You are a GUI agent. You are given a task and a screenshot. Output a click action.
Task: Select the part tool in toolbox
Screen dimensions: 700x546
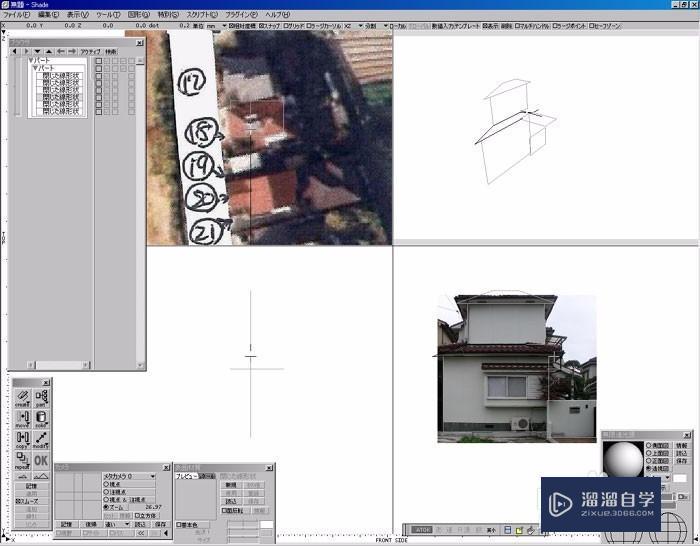pyautogui.click(x=41, y=397)
